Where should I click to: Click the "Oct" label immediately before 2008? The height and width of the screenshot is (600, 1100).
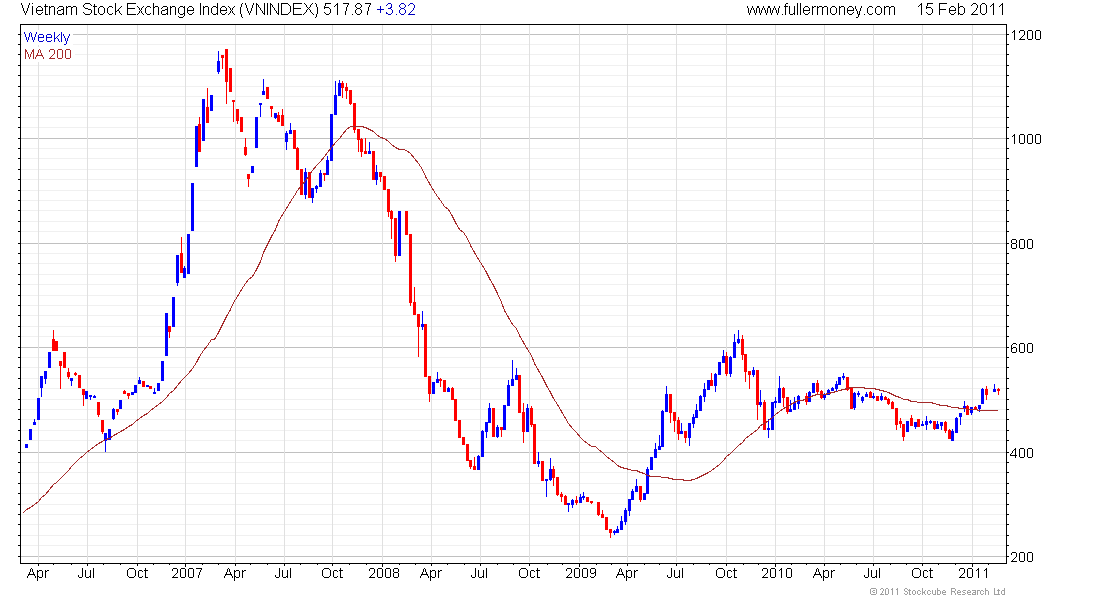tap(332, 573)
